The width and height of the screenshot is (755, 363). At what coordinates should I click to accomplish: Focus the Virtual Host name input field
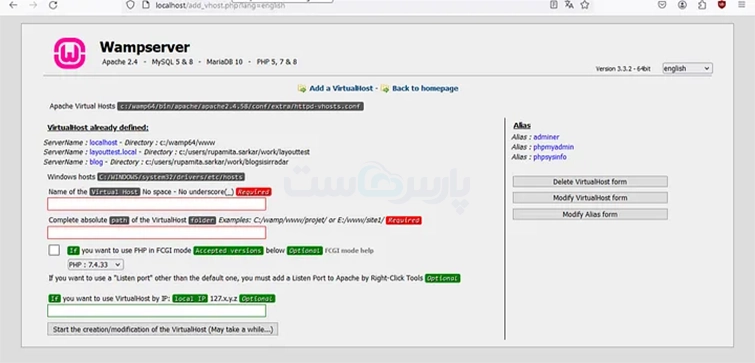click(x=156, y=204)
